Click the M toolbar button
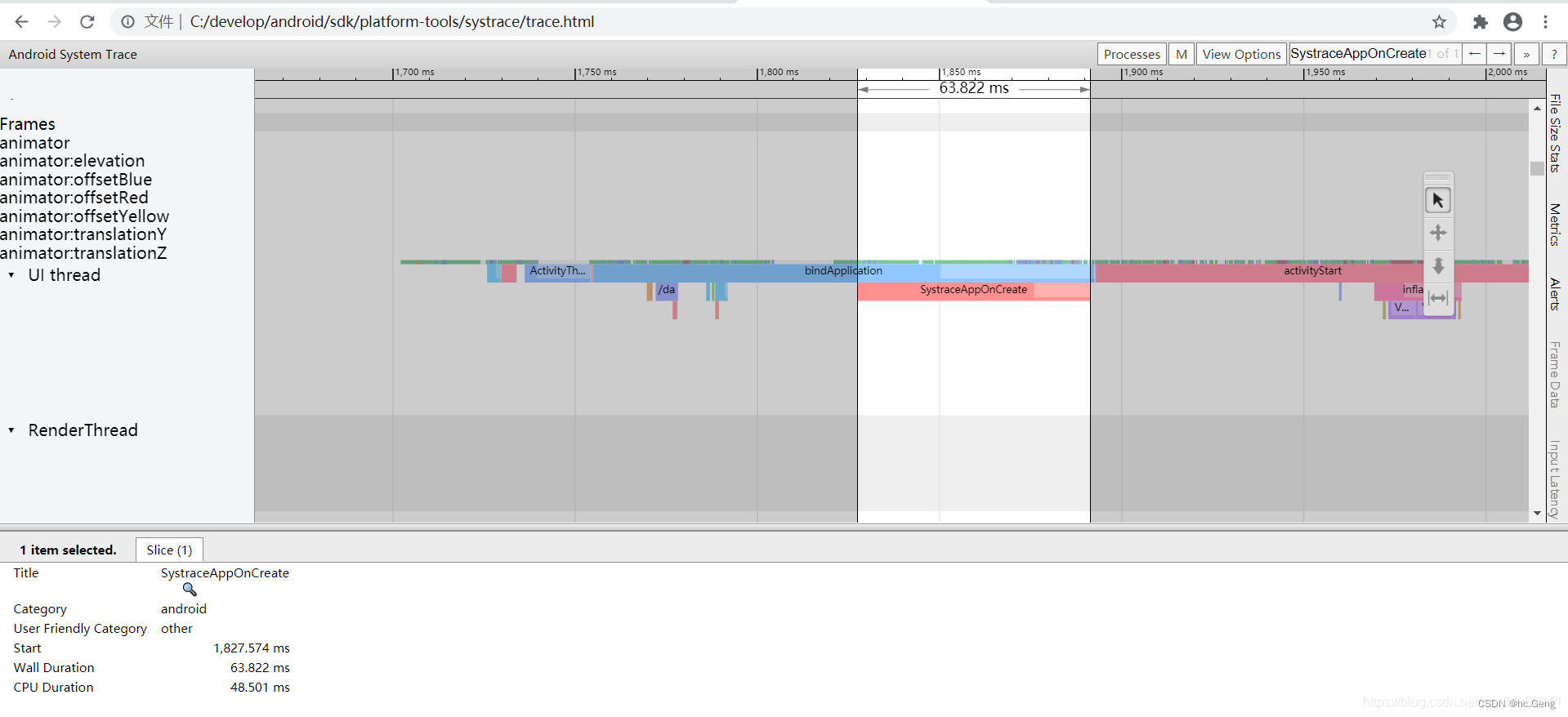Screen dimensions: 1568x717 (x=1181, y=54)
